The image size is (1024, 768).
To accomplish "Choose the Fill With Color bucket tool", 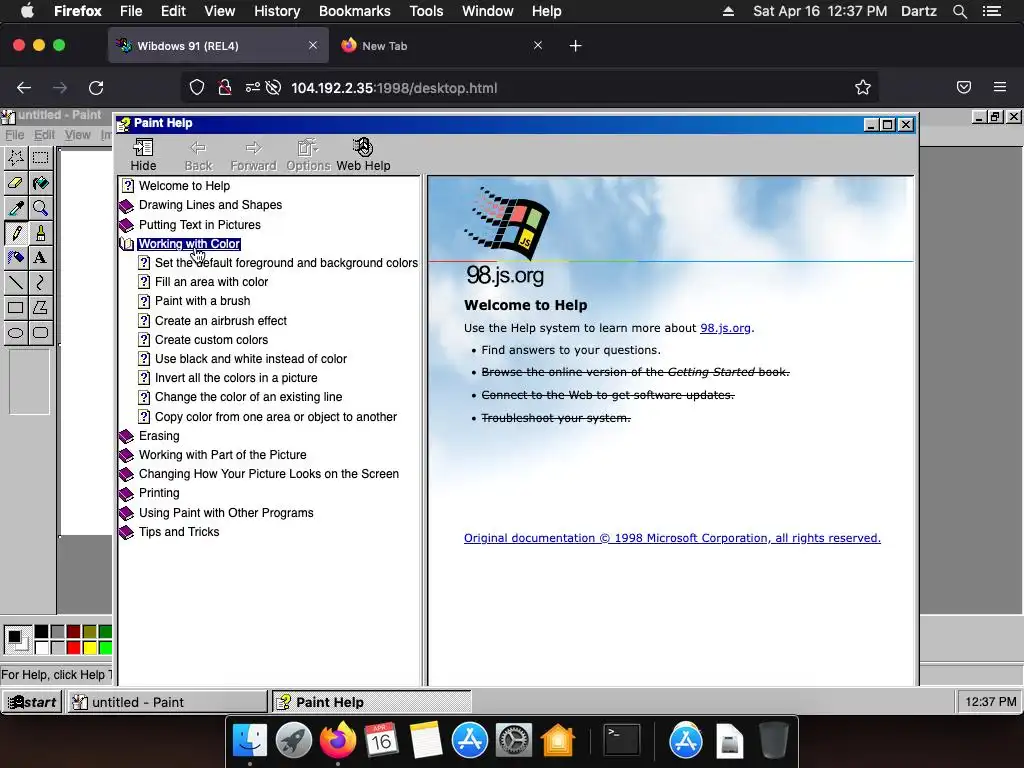I will [40, 183].
